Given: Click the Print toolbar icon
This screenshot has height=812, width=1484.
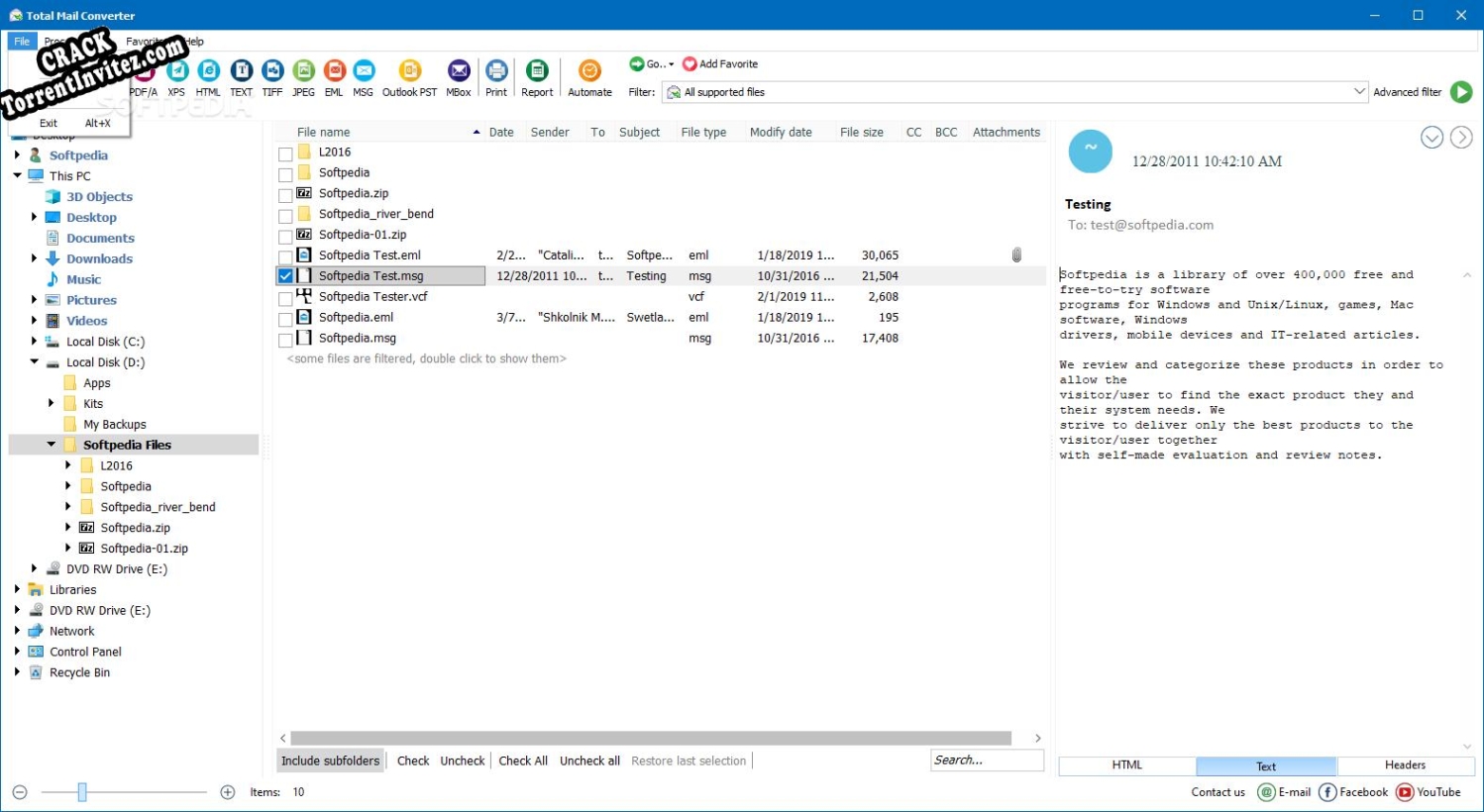Looking at the screenshot, I should click(496, 71).
